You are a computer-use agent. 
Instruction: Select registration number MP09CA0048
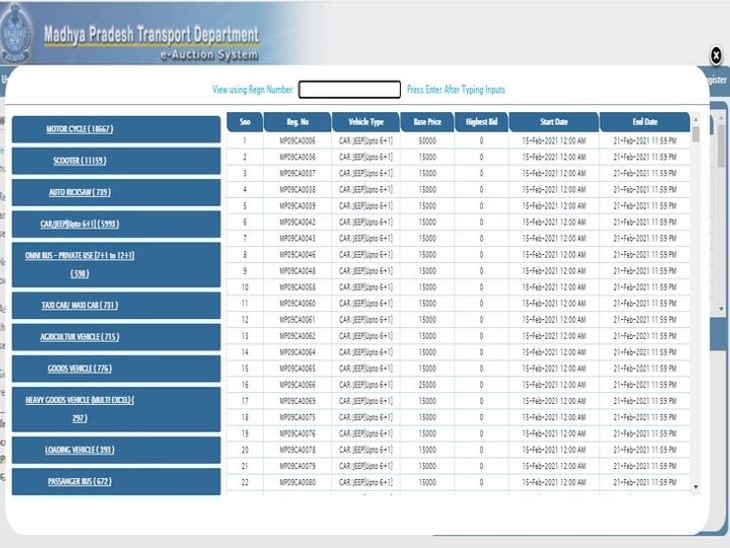(297, 271)
